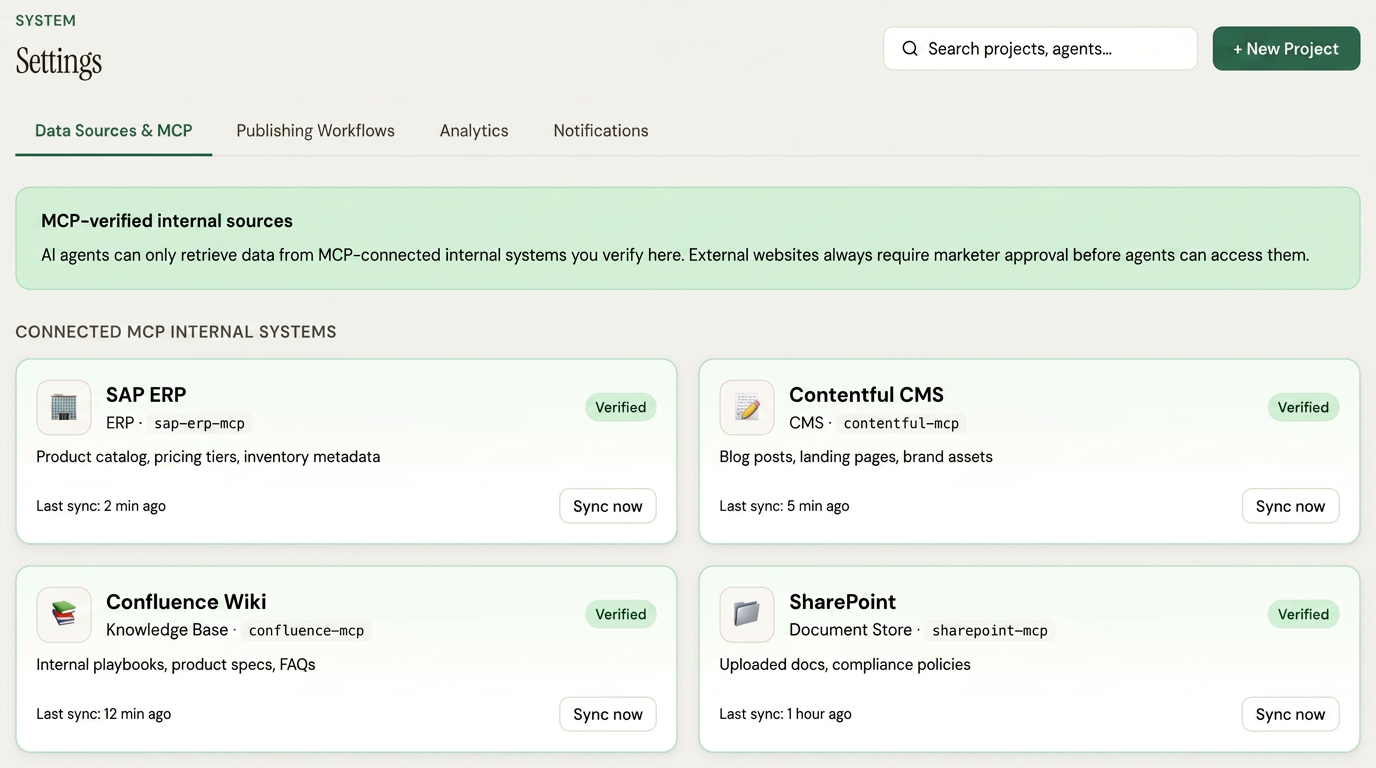The image size is (1376, 768).
Task: Click the Contentful CMS notepad icon
Action: (747, 407)
